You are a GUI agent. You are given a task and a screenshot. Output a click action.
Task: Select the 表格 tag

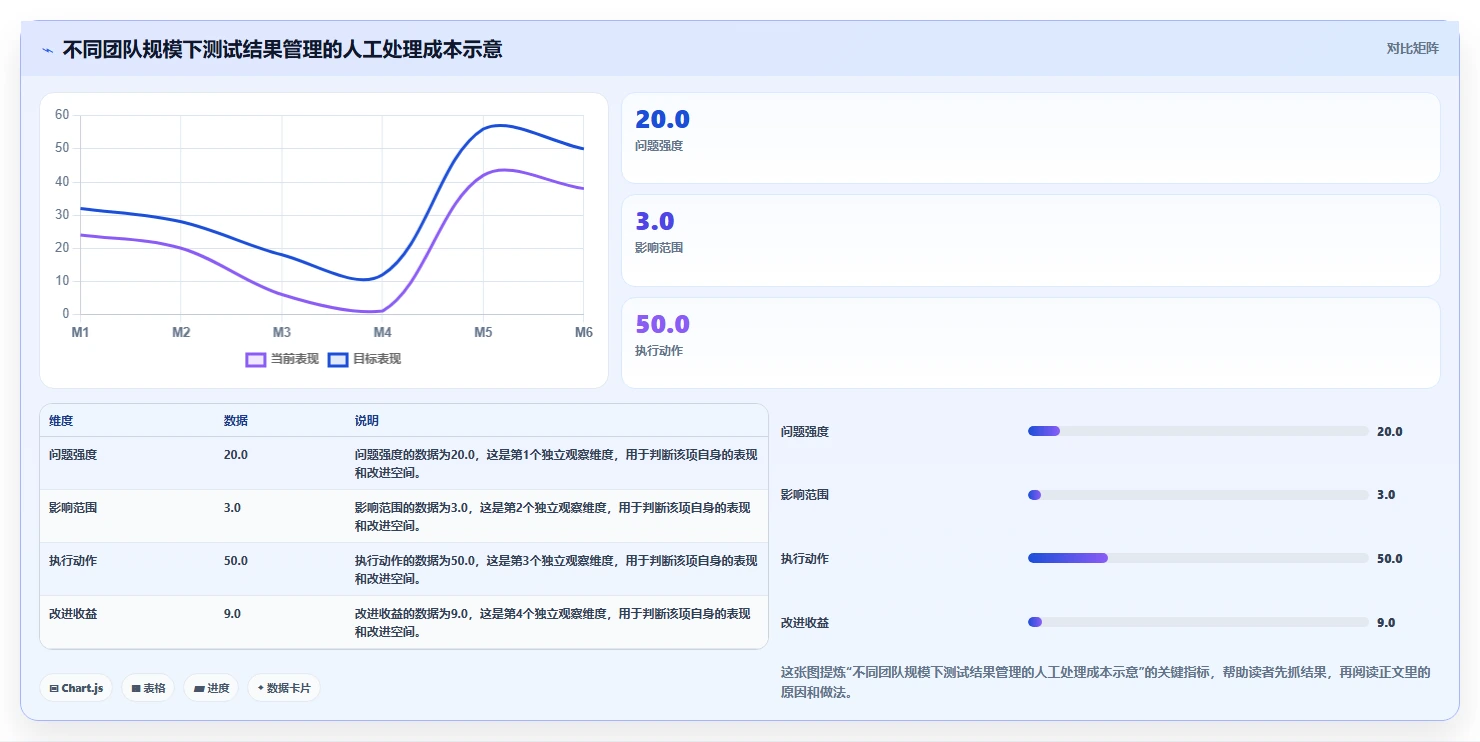(148, 688)
